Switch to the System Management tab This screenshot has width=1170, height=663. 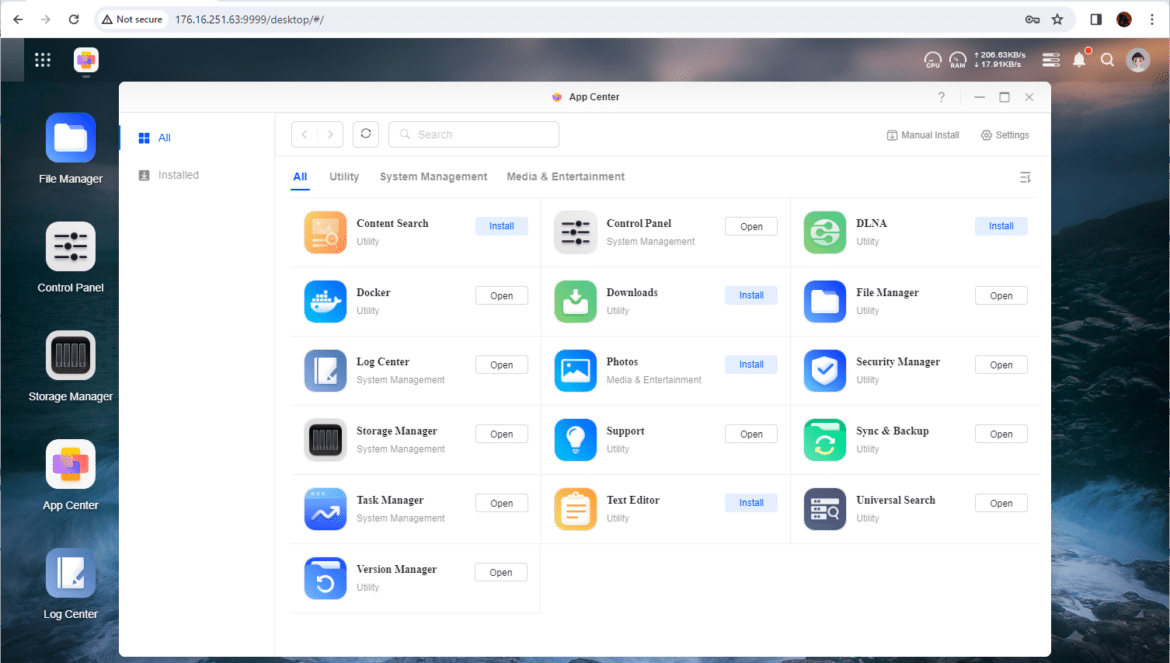tap(434, 177)
